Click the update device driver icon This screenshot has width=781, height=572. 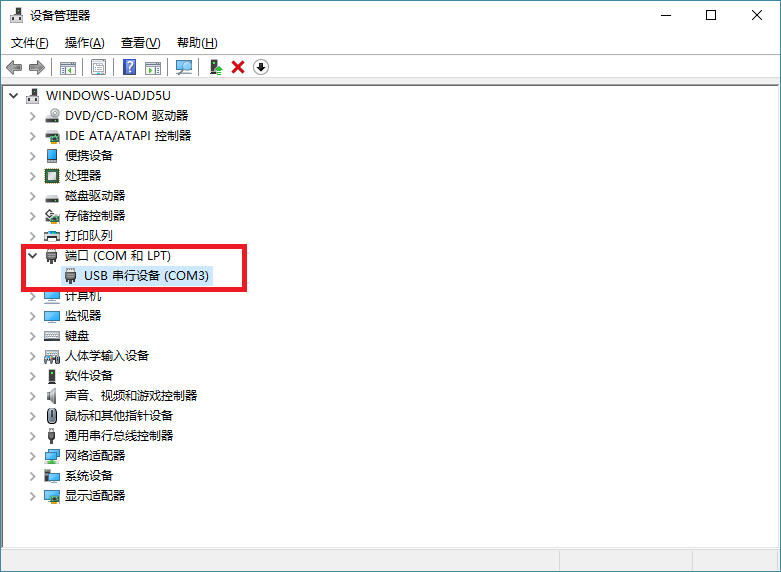tap(215, 67)
